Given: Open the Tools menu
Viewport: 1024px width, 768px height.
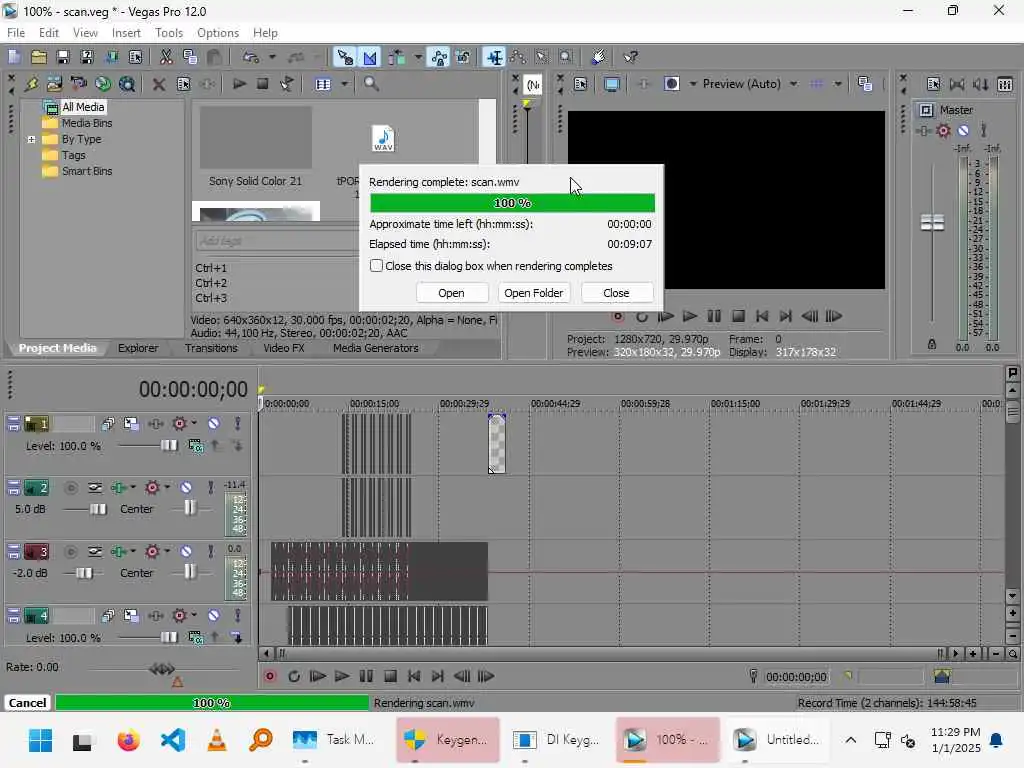Looking at the screenshot, I should 169,33.
